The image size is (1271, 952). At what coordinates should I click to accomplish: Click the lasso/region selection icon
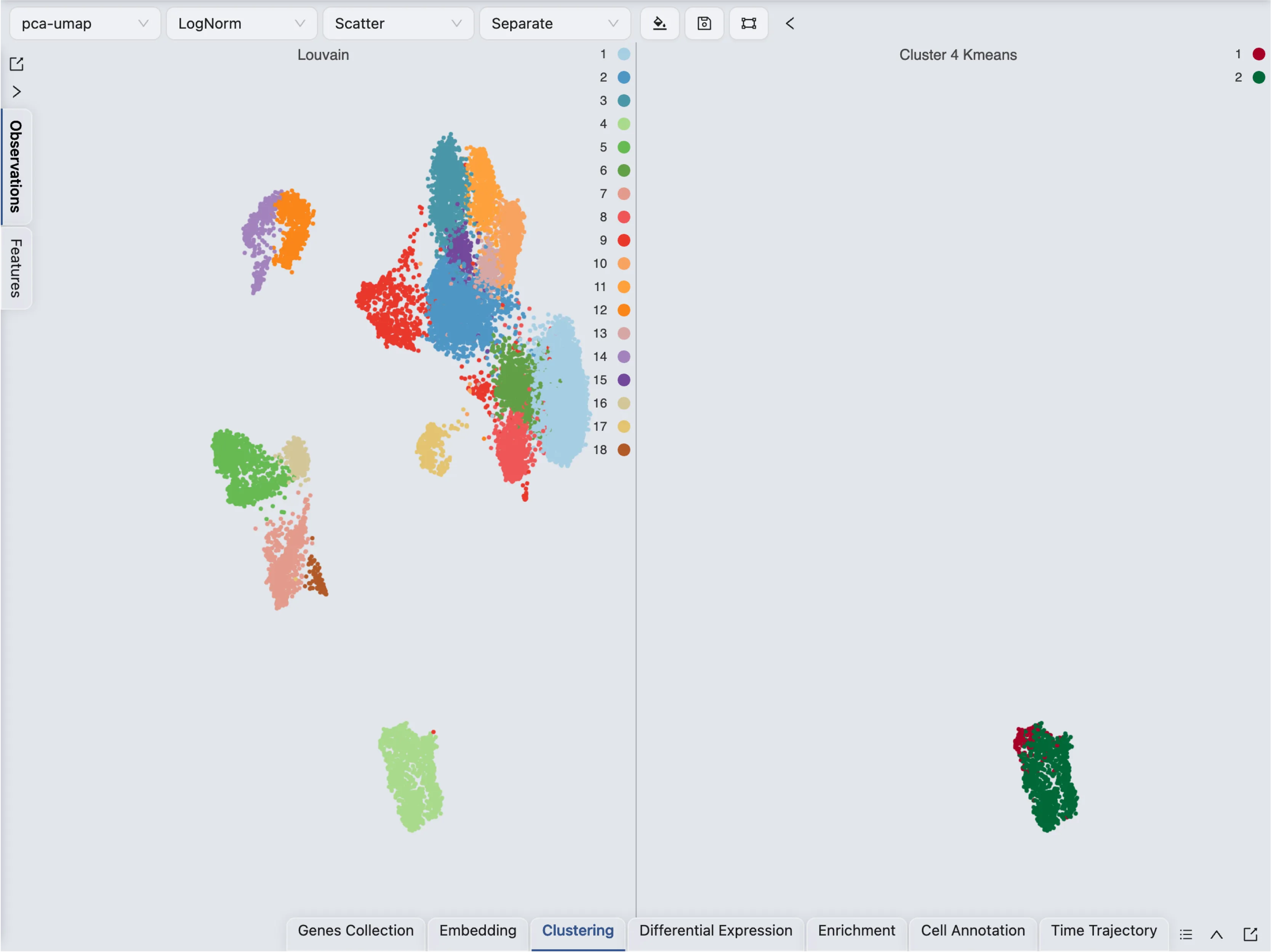tap(748, 24)
